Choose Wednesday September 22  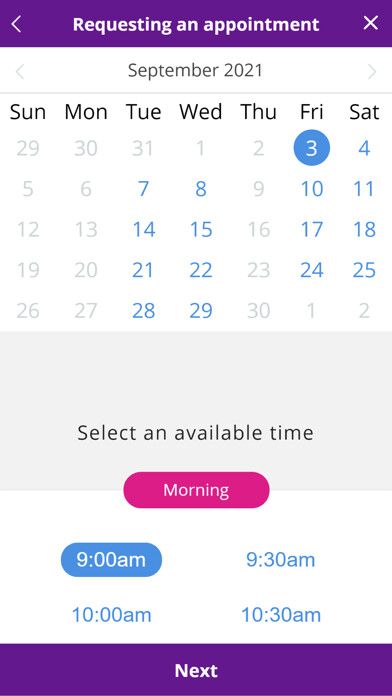tap(201, 270)
